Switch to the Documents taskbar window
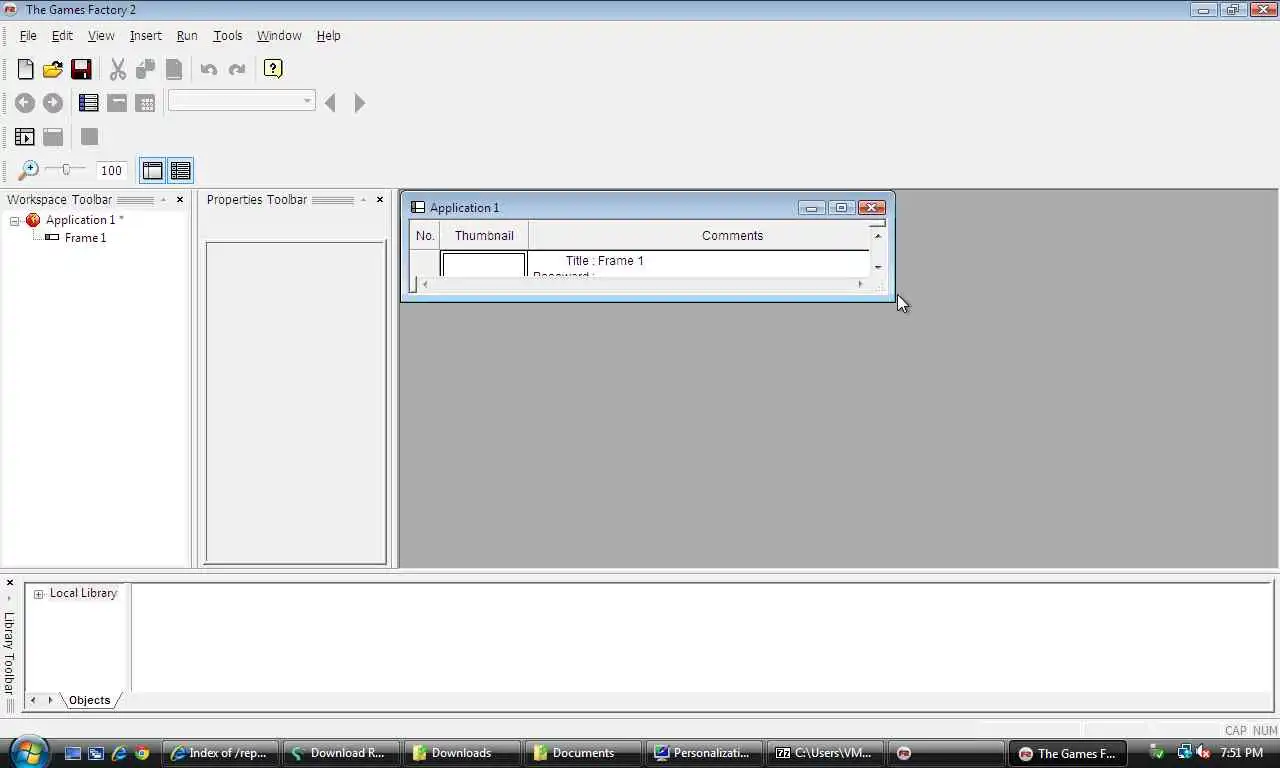The height and width of the screenshot is (768, 1280). click(583, 753)
